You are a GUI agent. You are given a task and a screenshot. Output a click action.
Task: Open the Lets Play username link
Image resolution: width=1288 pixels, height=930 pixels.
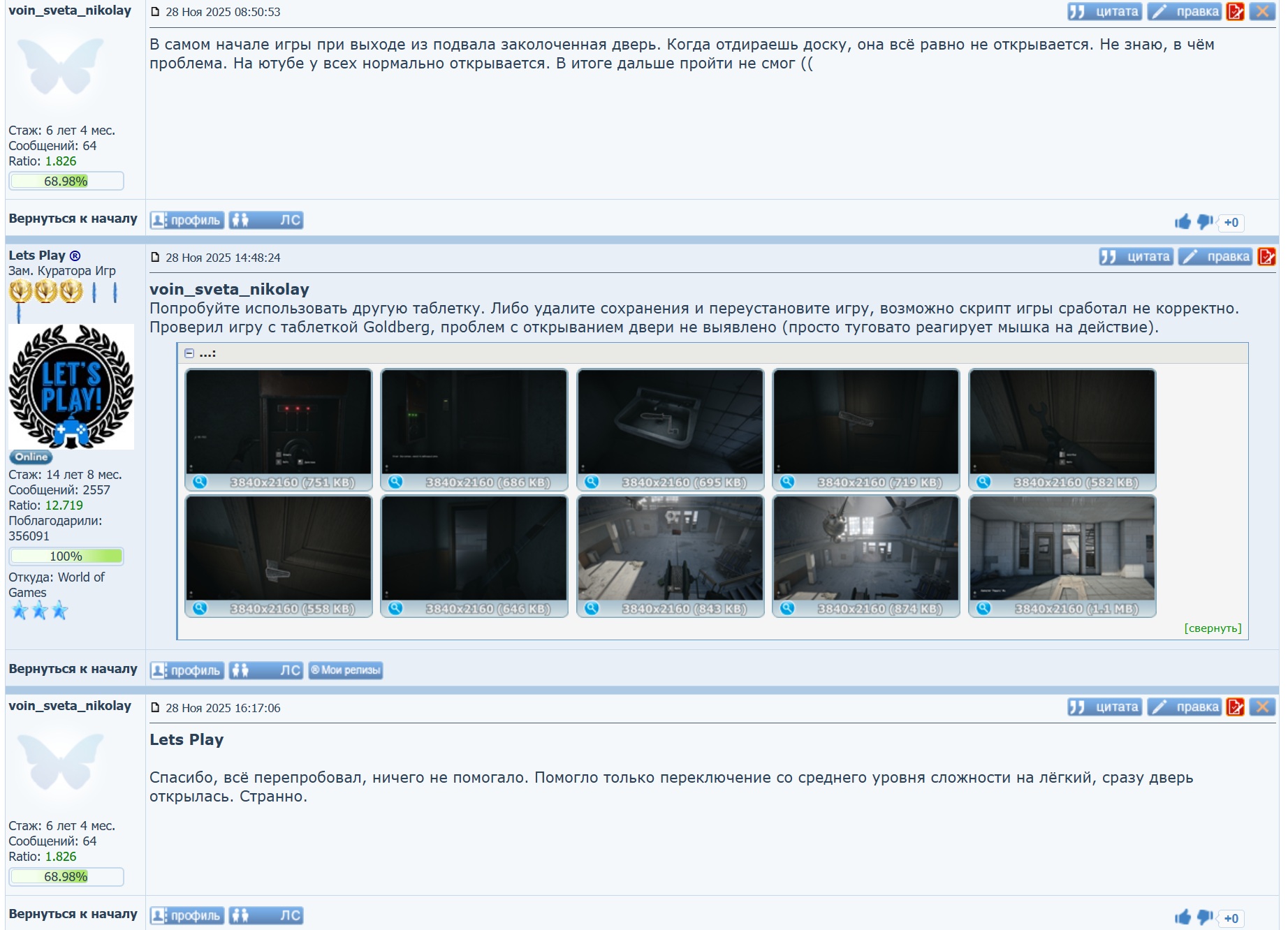pos(37,256)
